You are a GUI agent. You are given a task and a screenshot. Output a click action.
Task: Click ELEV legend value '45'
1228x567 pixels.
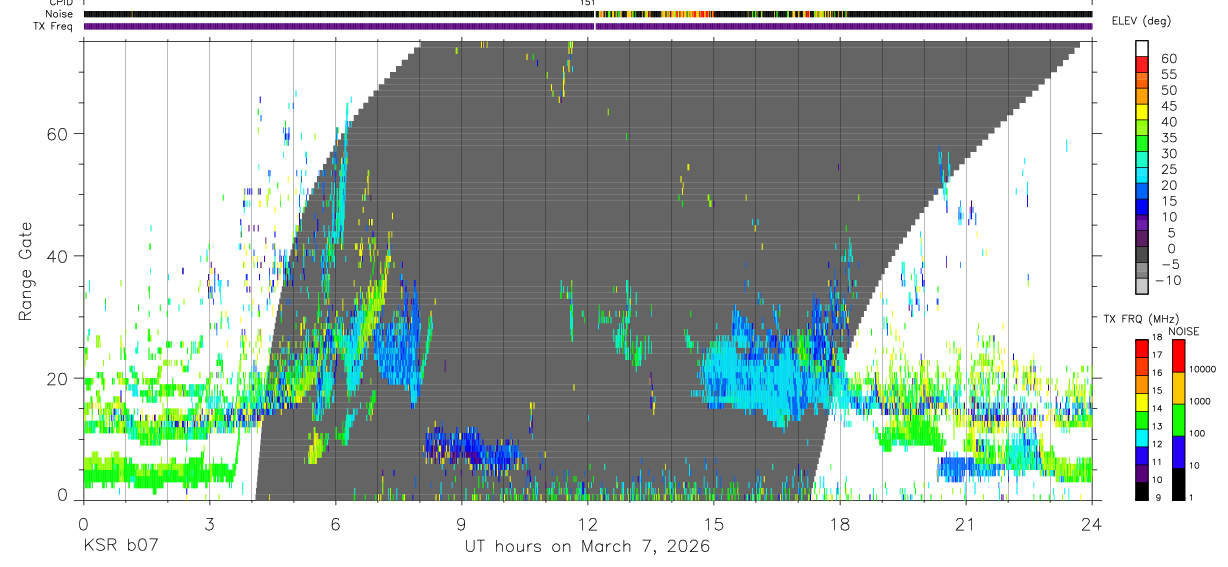1168,106
